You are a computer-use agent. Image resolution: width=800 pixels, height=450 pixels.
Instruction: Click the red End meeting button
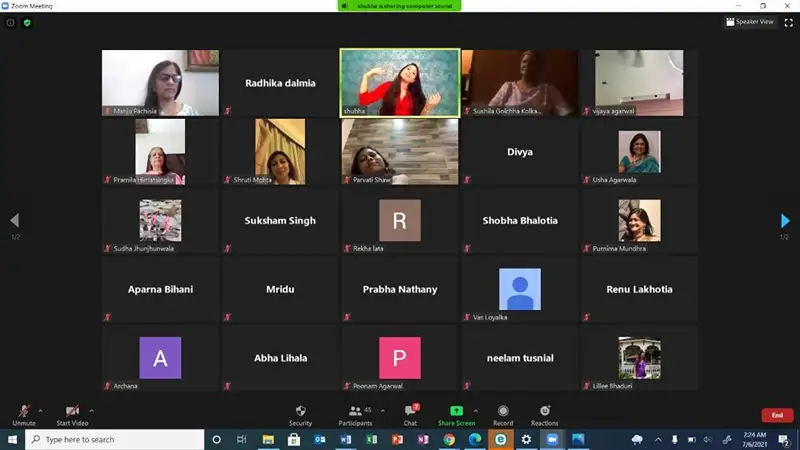click(776, 415)
